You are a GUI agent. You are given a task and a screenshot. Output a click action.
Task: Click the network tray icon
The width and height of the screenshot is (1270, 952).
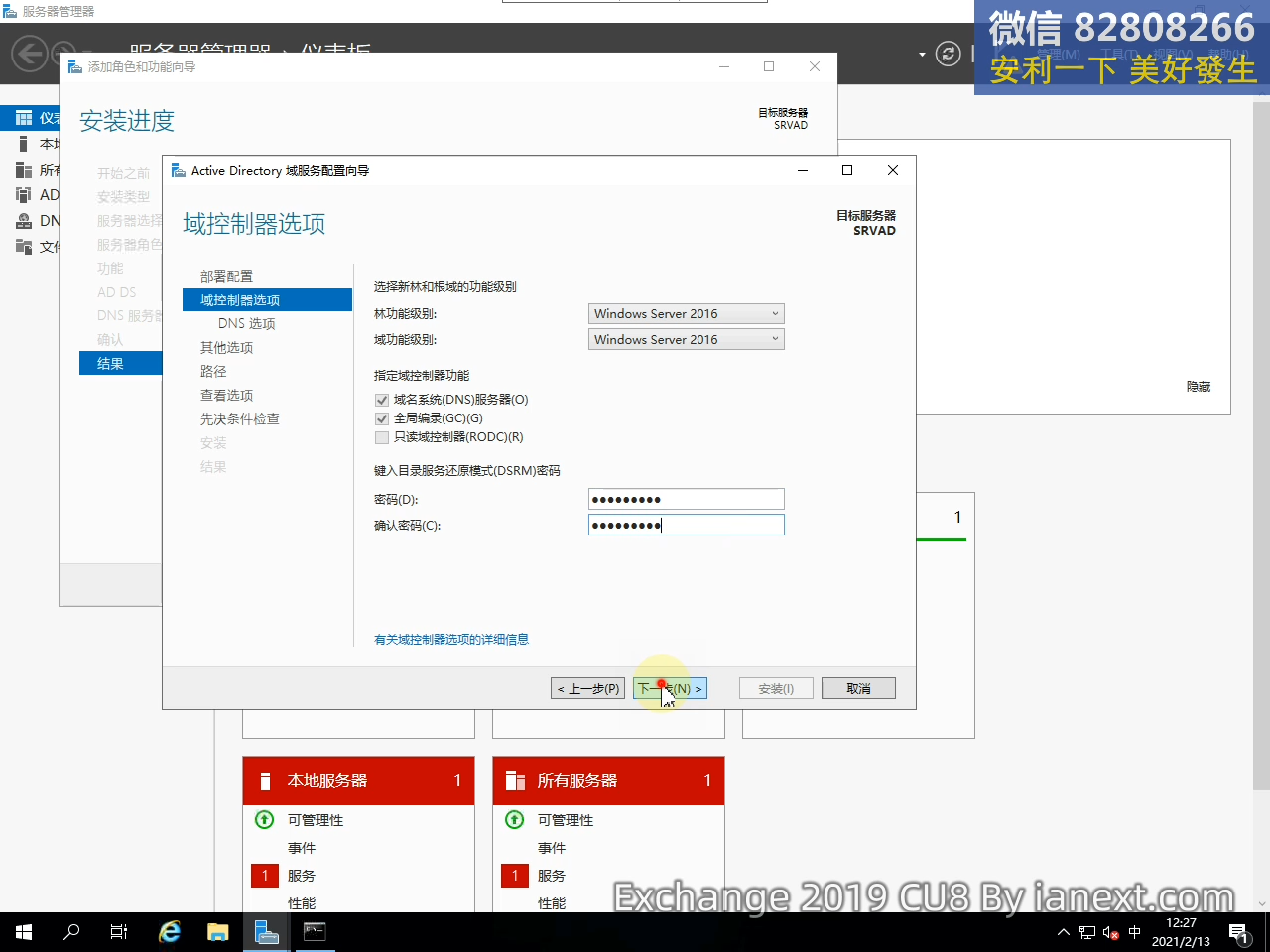pos(1087,932)
